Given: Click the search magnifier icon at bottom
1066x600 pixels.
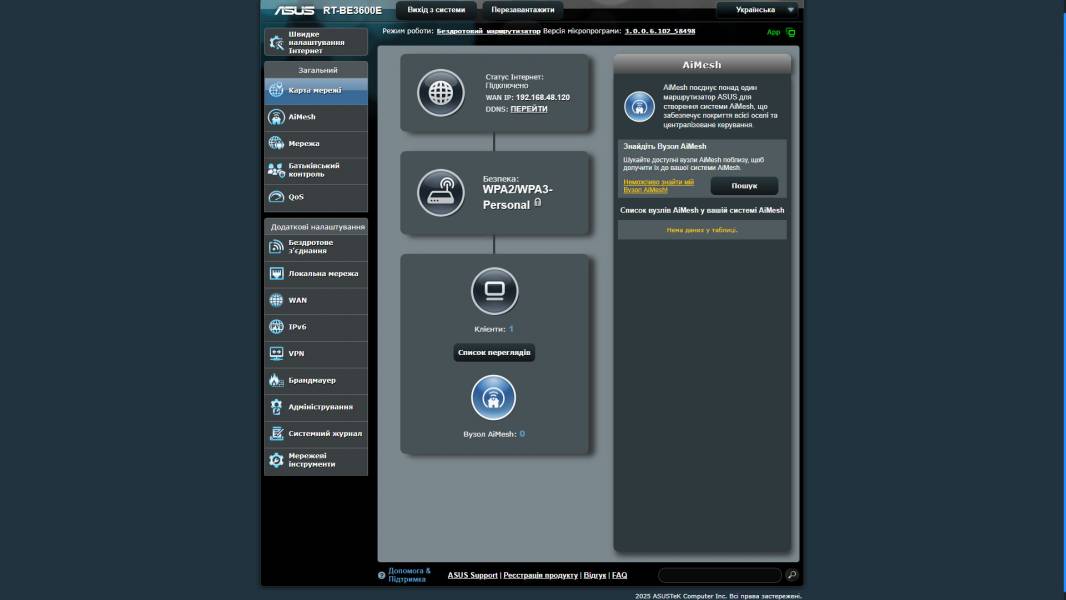Looking at the screenshot, I should (791, 575).
